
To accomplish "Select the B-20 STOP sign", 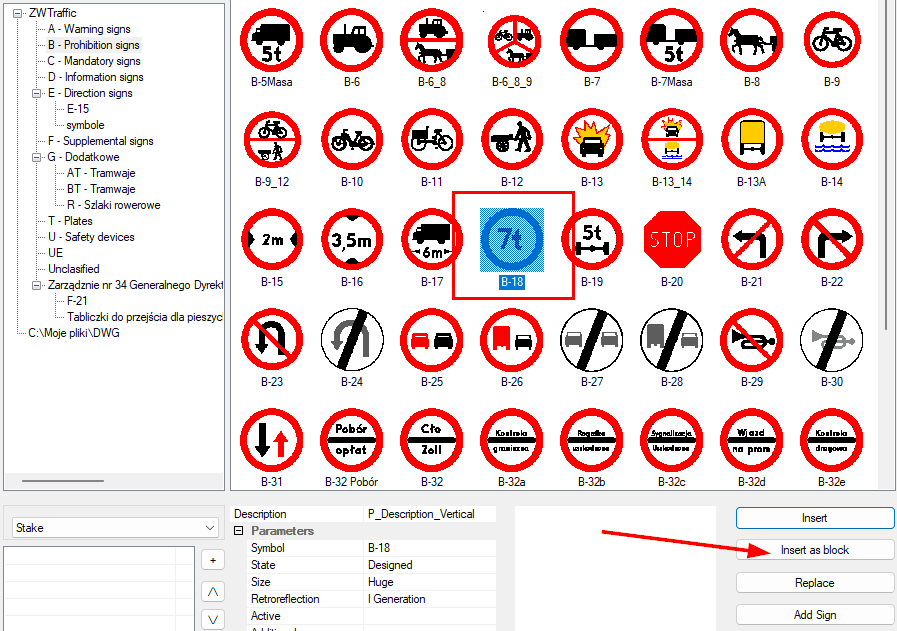I will click(672, 239).
